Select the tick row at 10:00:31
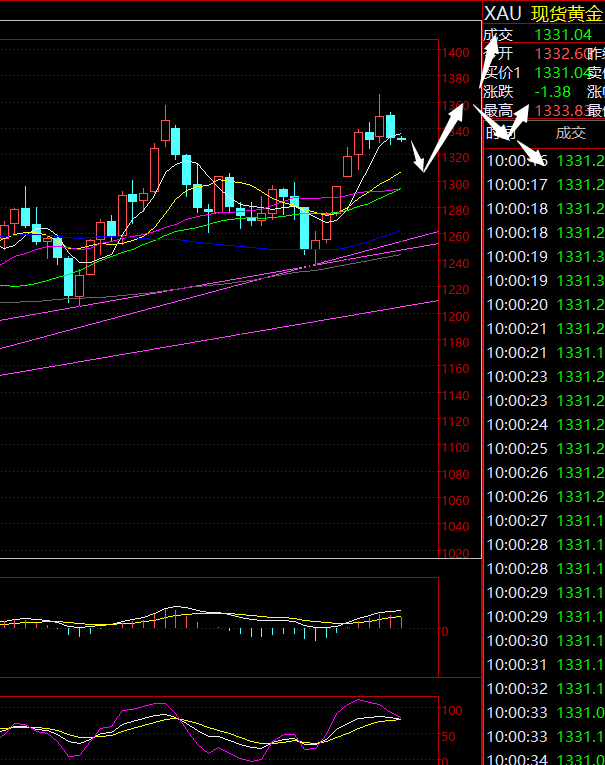This screenshot has height=765, width=605. click(x=545, y=665)
